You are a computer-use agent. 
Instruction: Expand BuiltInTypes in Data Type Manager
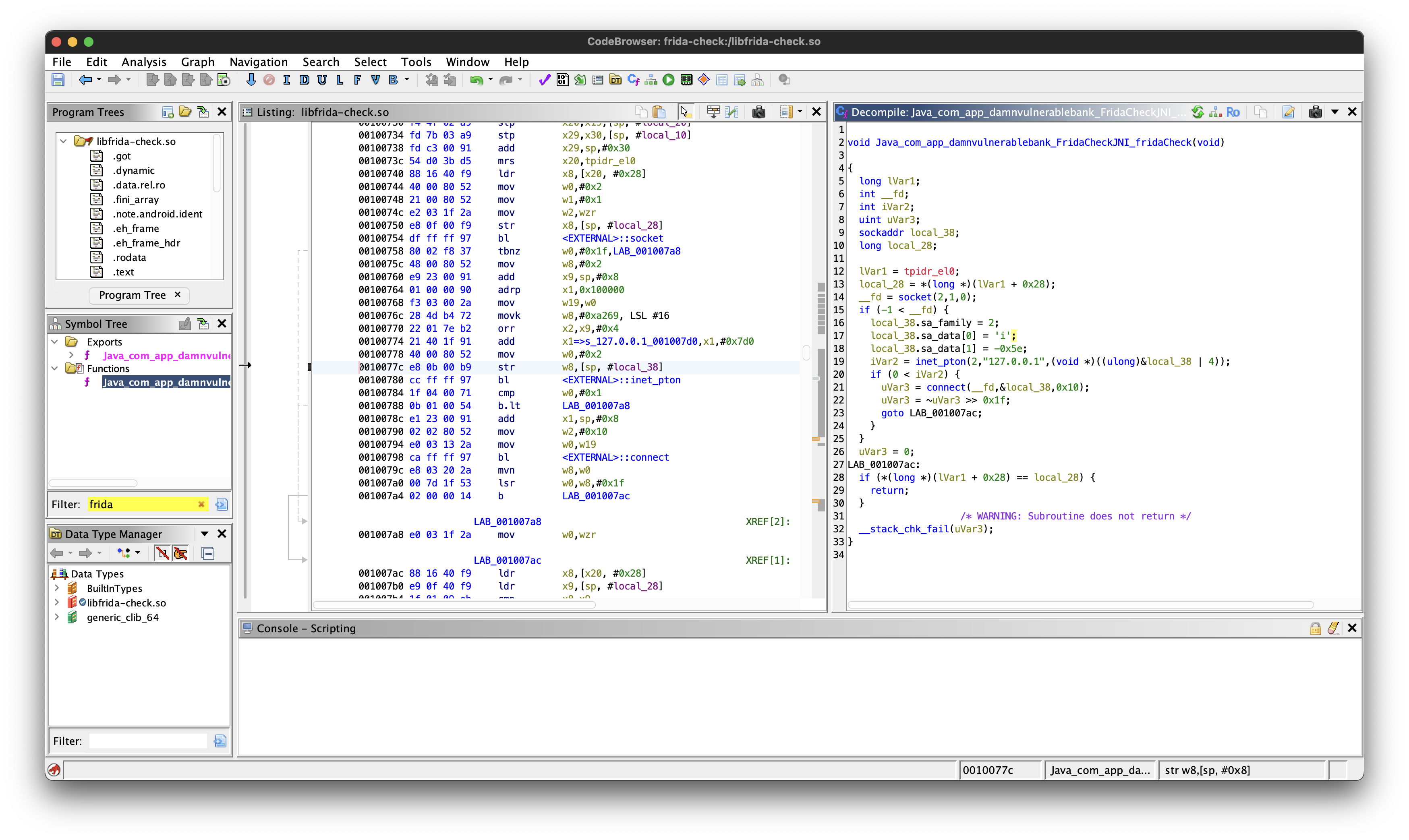[x=57, y=588]
